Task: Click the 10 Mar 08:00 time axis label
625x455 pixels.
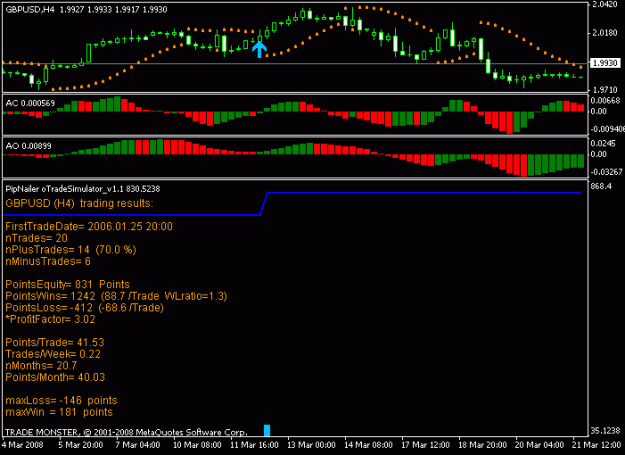Action: (x=197, y=445)
